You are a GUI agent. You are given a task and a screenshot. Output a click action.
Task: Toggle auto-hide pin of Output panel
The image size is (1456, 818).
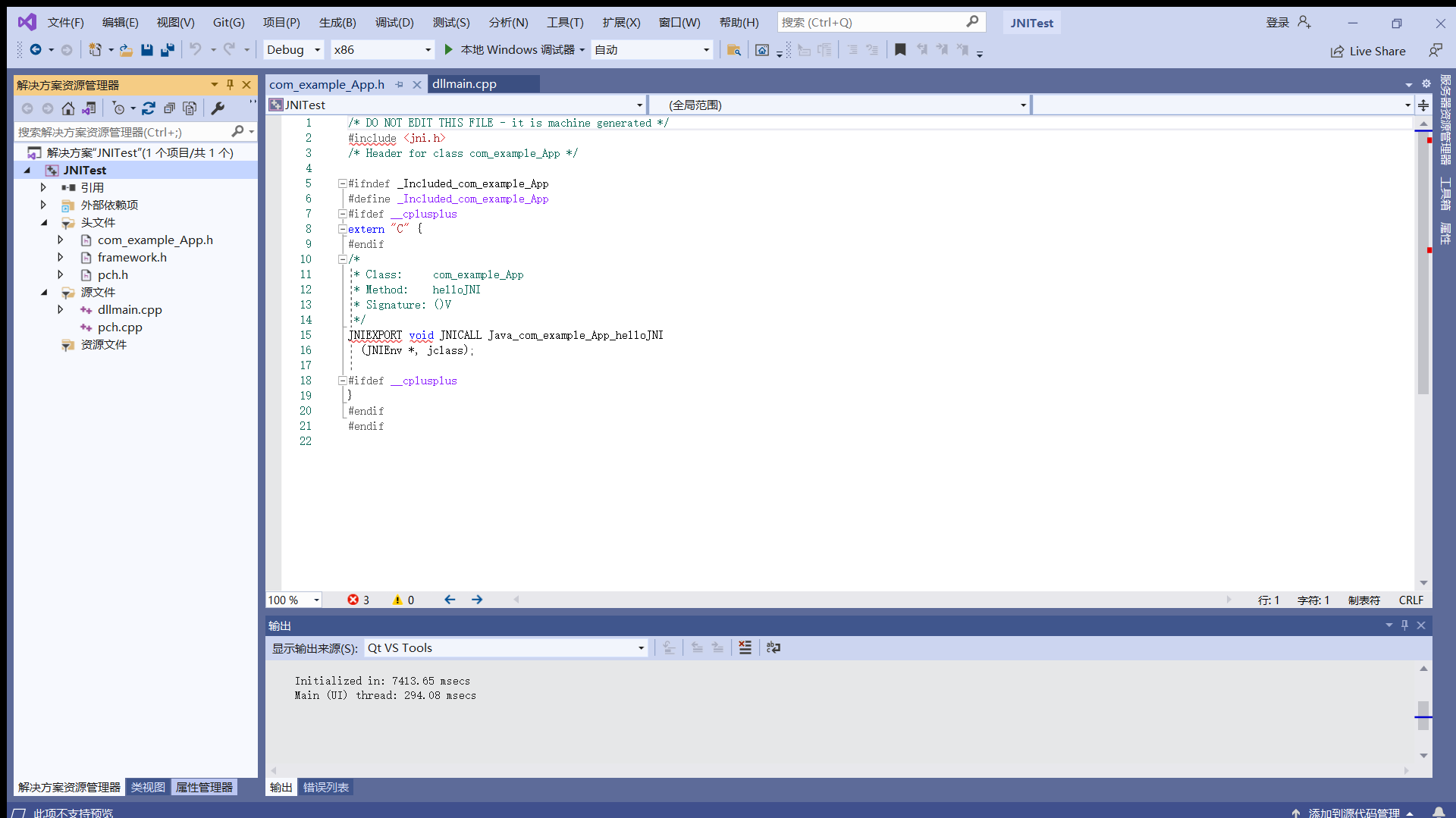[x=1404, y=625]
